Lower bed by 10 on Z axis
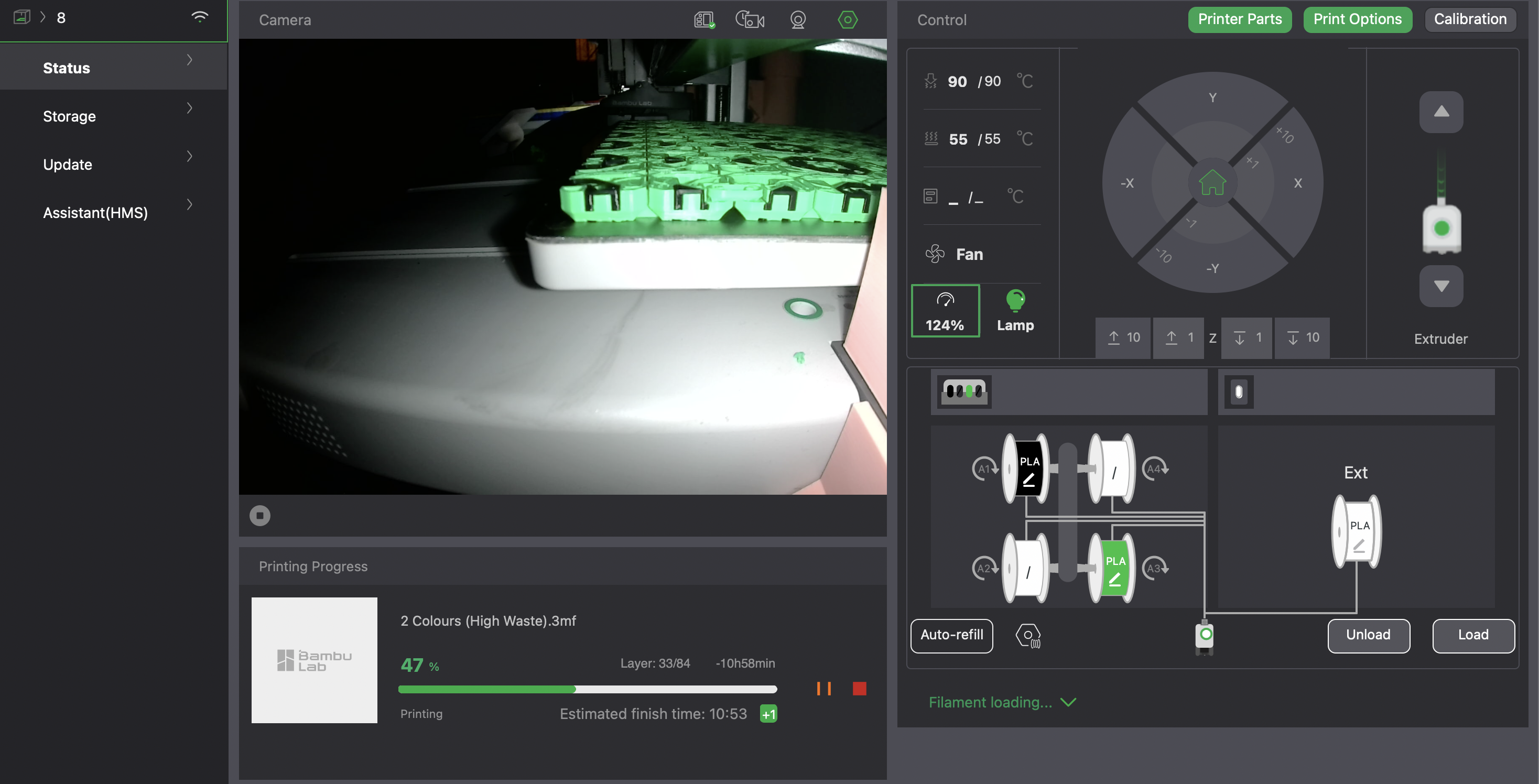Screen dimensions: 1539x784 [1303, 338]
